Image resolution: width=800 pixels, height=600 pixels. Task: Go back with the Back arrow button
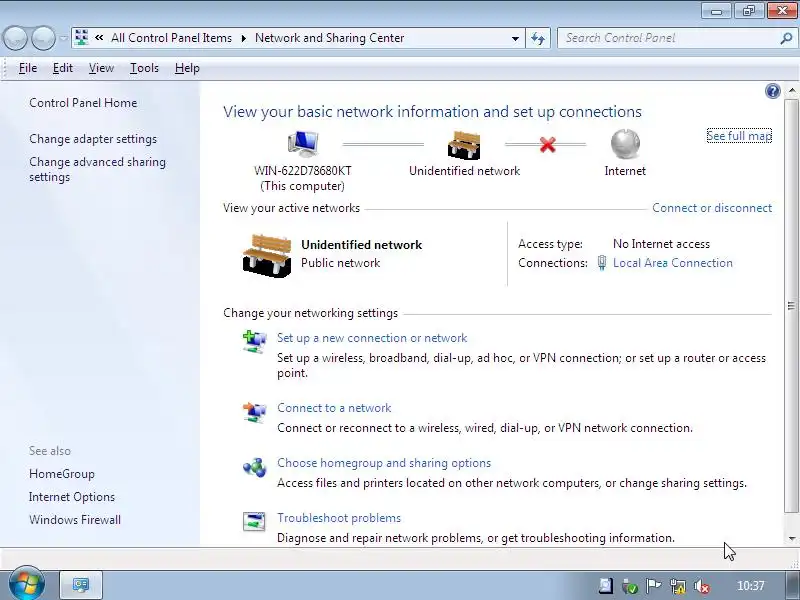pos(15,38)
